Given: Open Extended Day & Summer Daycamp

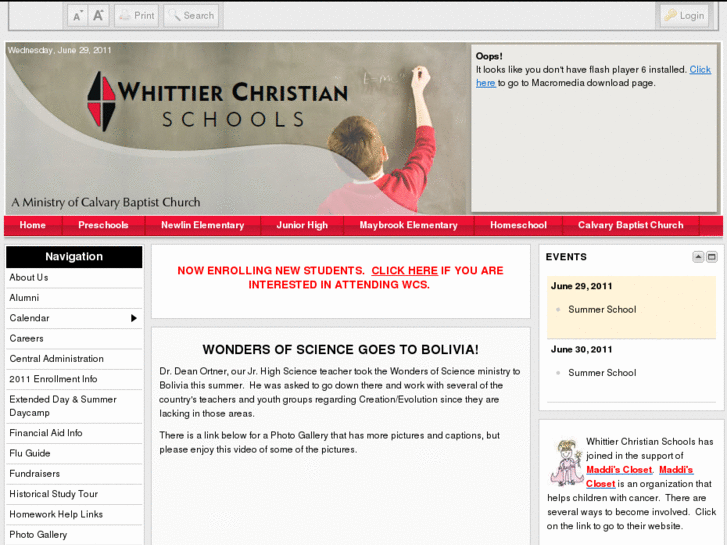Looking at the screenshot, I should pyautogui.click(x=74, y=406).
